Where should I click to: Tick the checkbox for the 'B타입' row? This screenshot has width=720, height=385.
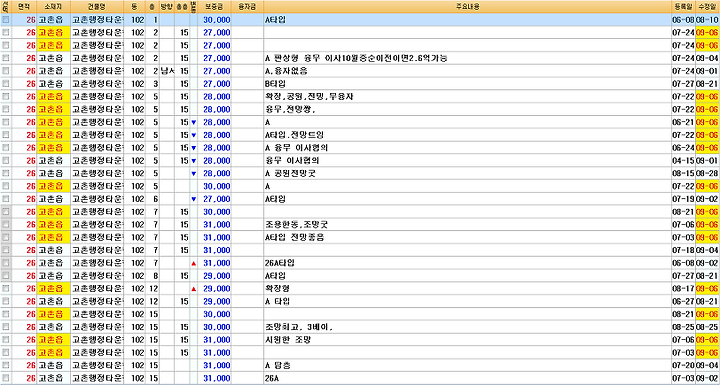(6, 84)
